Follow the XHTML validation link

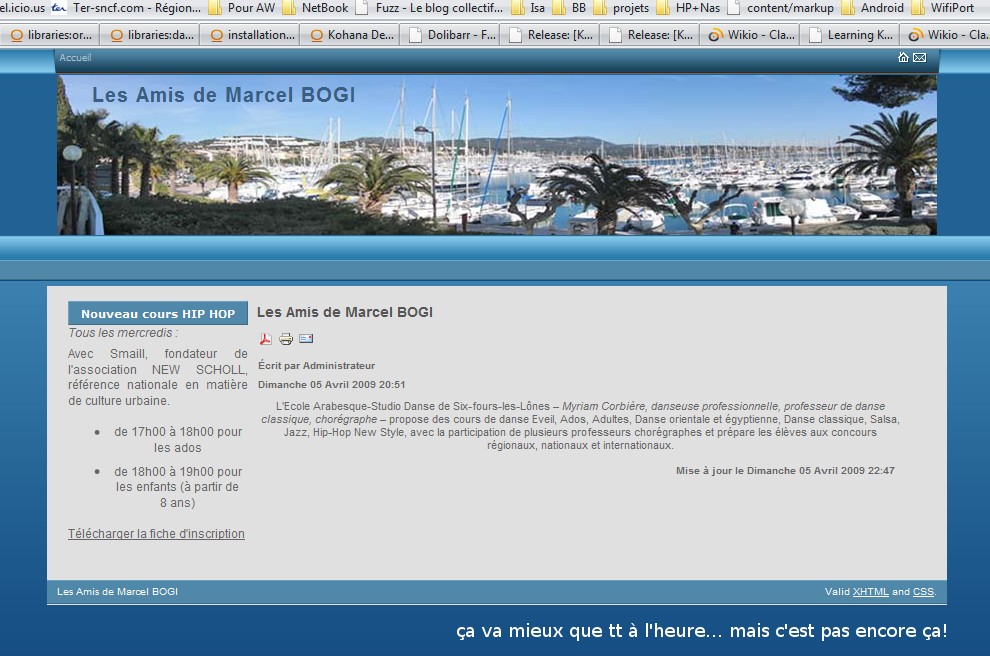click(x=871, y=592)
